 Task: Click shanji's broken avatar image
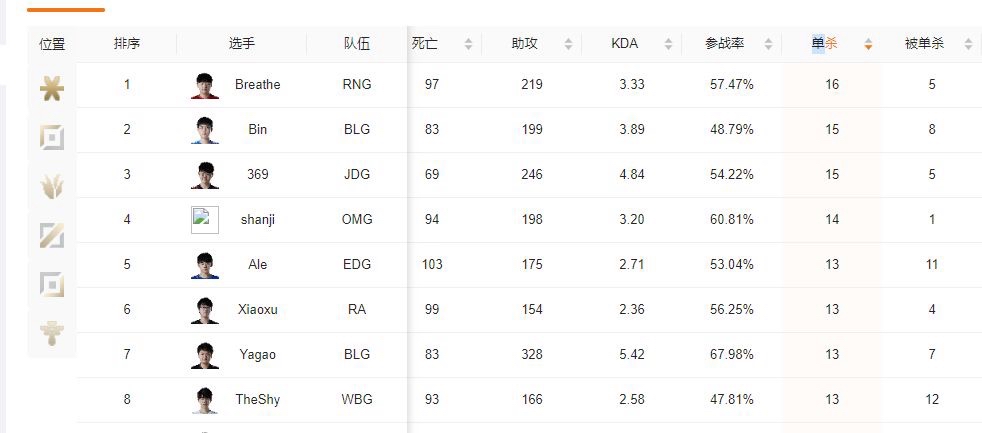point(205,220)
